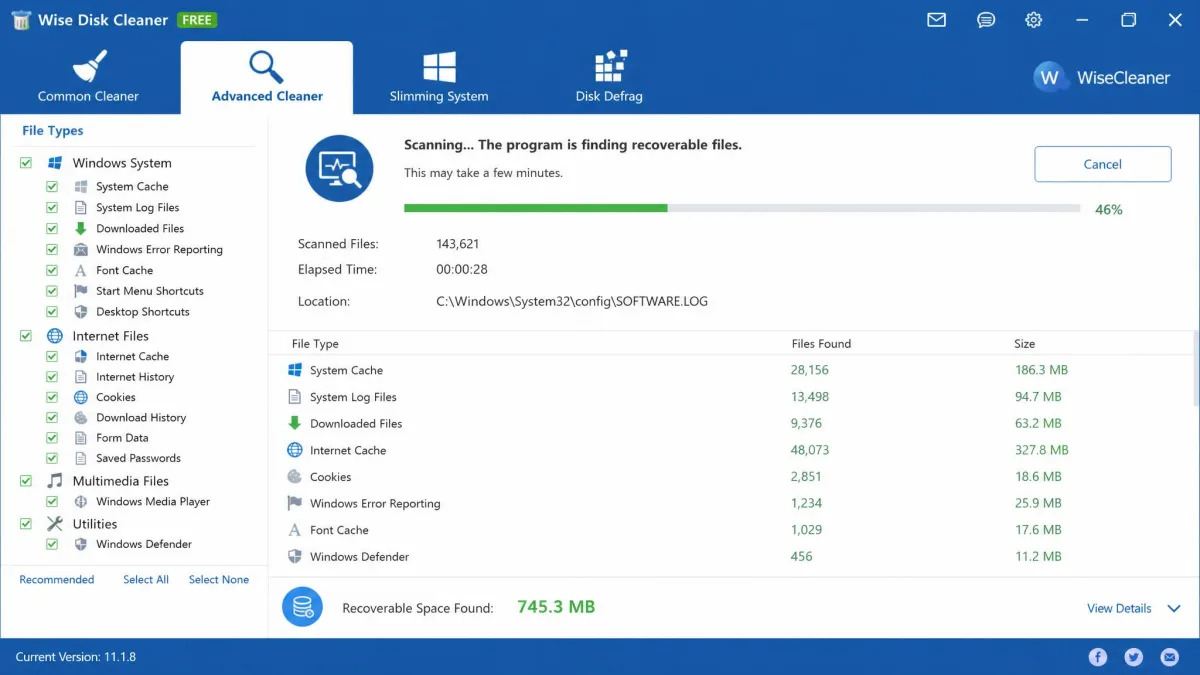
Task: Click the Utilities wrench icon
Action: pyautogui.click(x=55, y=524)
